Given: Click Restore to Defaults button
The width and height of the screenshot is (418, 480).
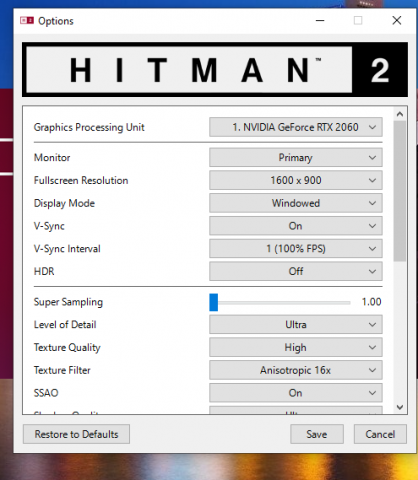Looking at the screenshot, I should [76, 434].
